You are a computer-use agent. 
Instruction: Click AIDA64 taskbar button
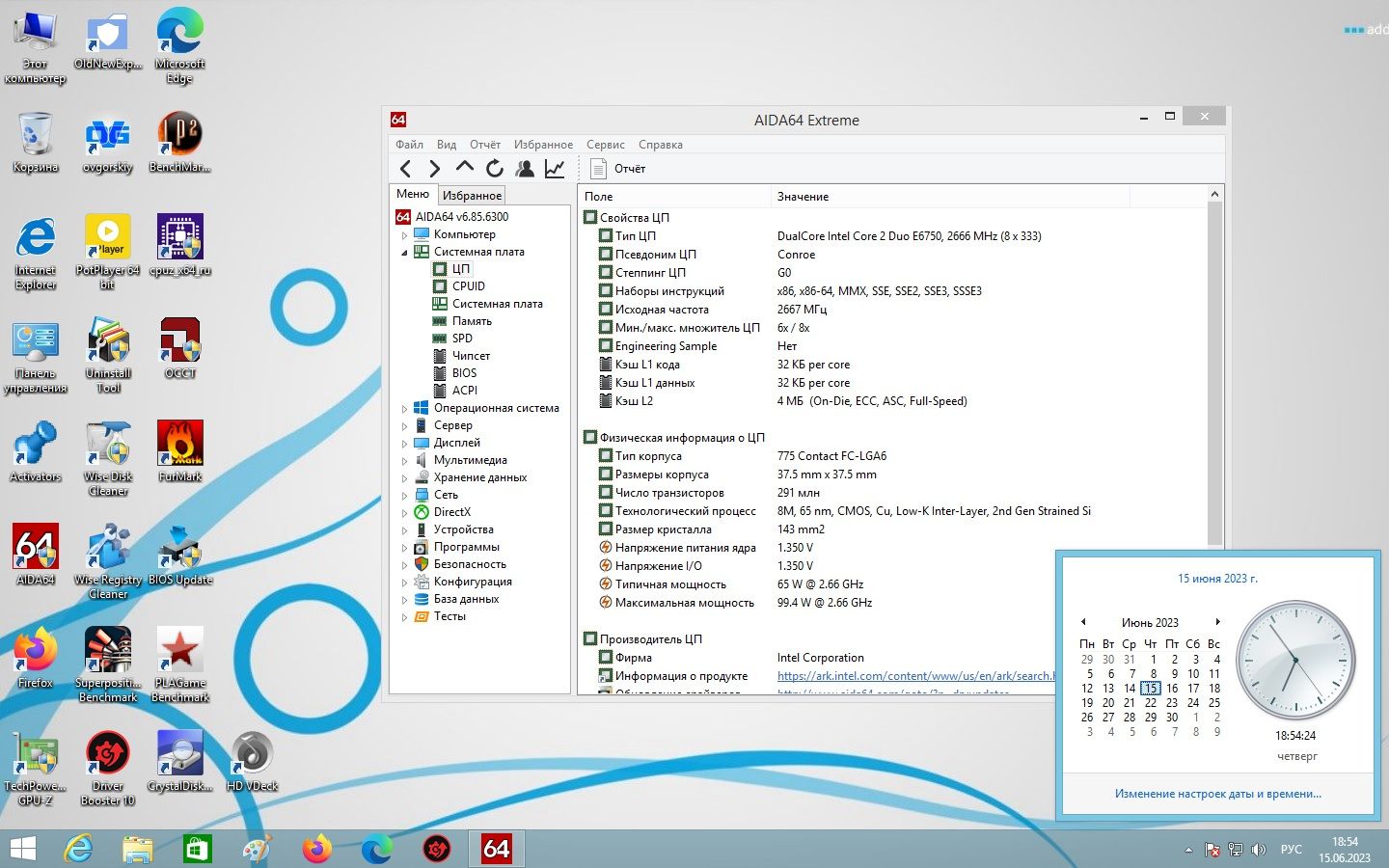click(497, 849)
